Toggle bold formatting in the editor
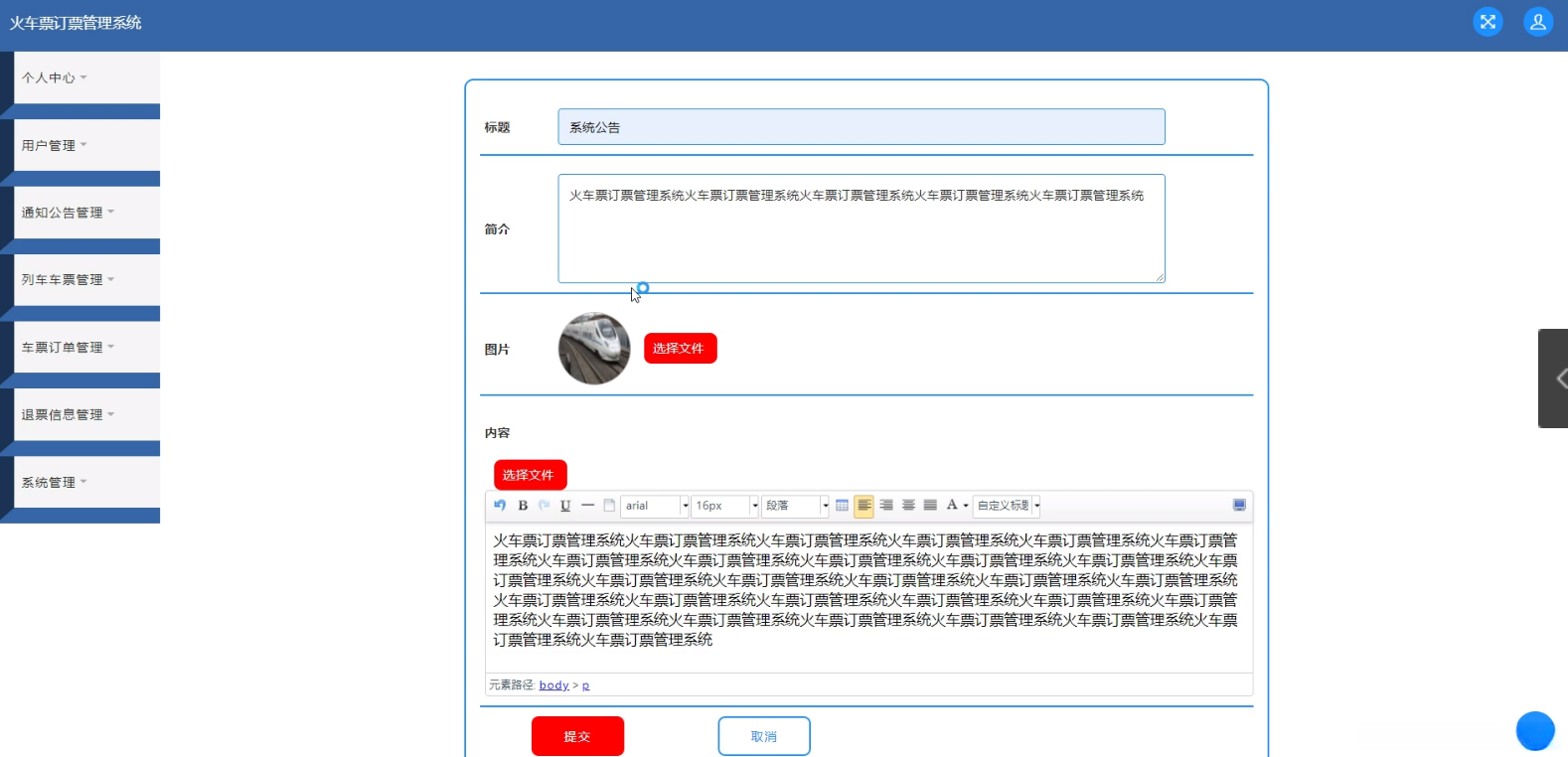The image size is (1568, 757). coord(523,506)
